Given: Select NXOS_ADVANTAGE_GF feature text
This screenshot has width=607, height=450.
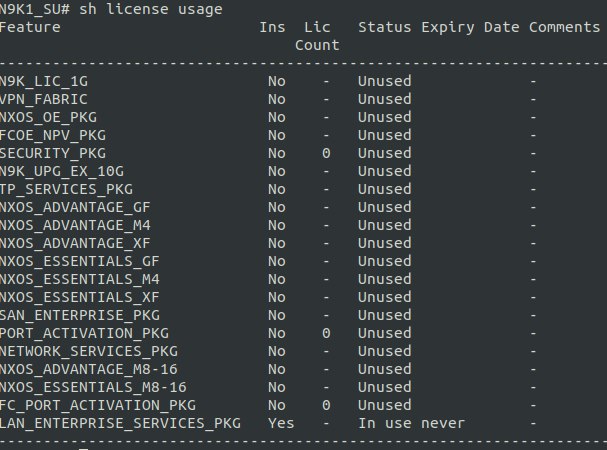Looking at the screenshot, I should click(x=75, y=208).
